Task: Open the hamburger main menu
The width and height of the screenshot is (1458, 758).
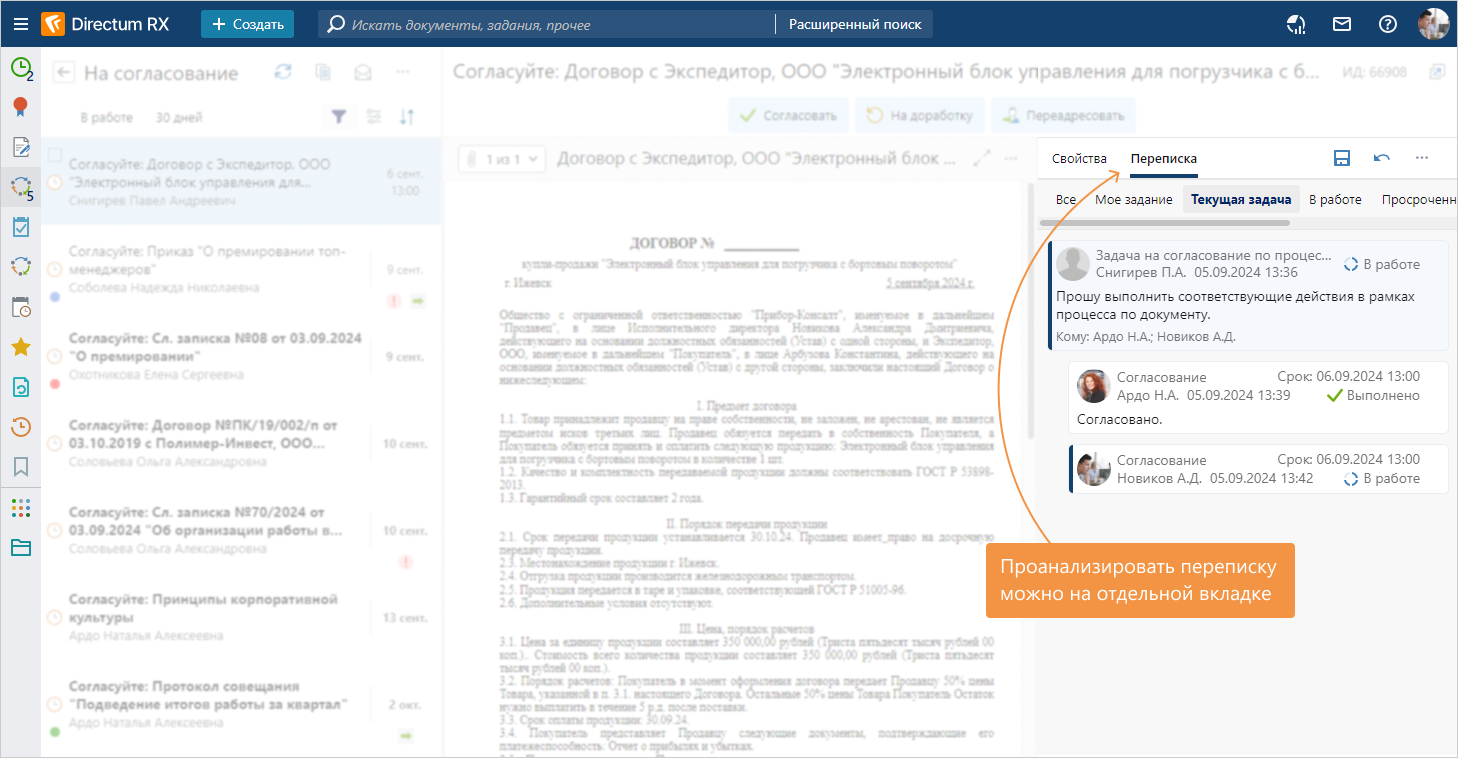Action: [21, 24]
